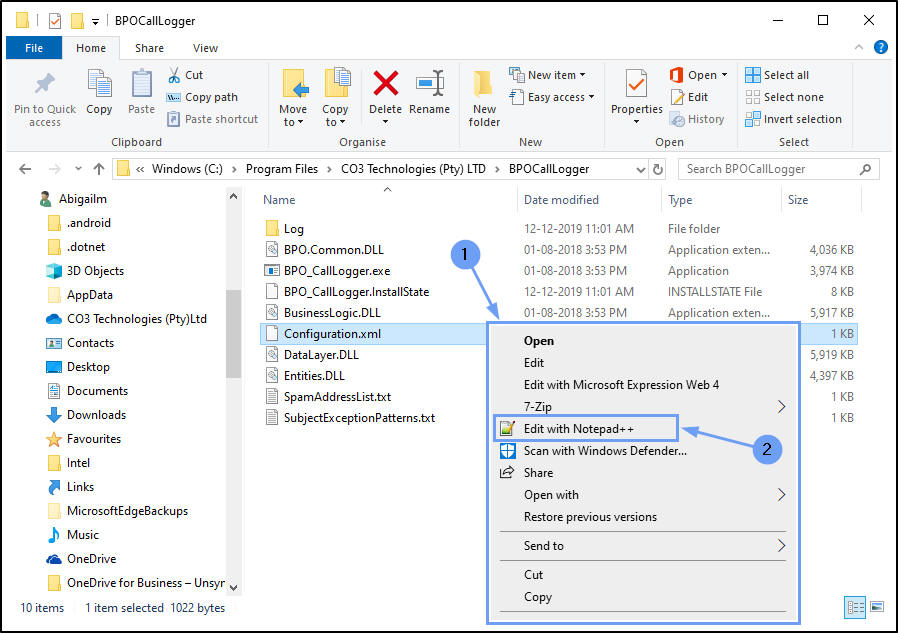This screenshot has width=898, height=633.
Task: Switch to large icons view
Action: [877, 606]
